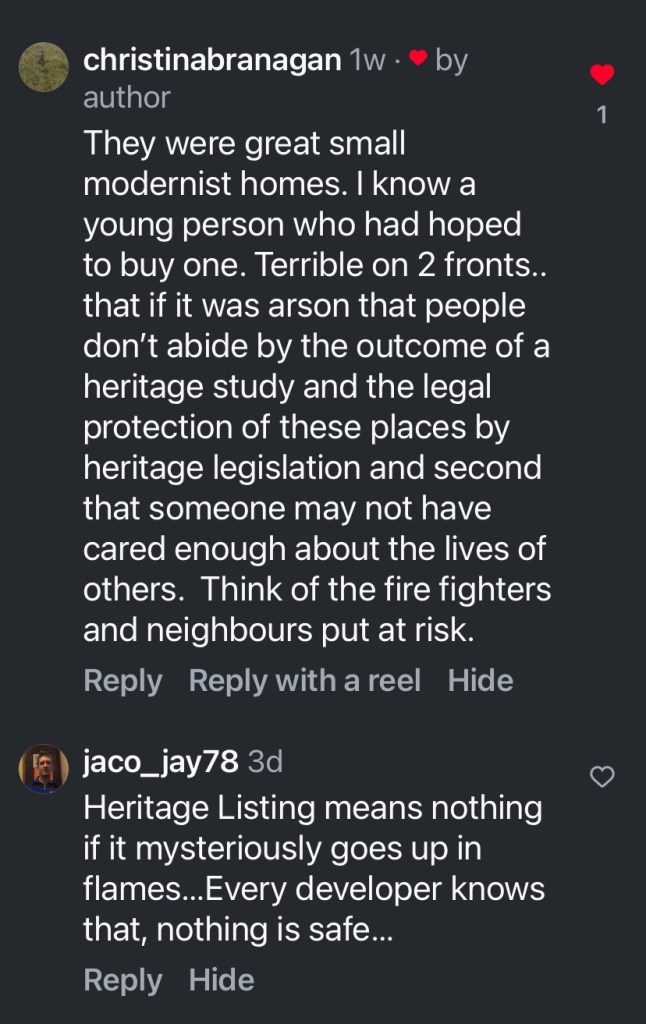Tap the "1w" timestamp on the first comment
646x1024 pixels.
(x=368, y=61)
